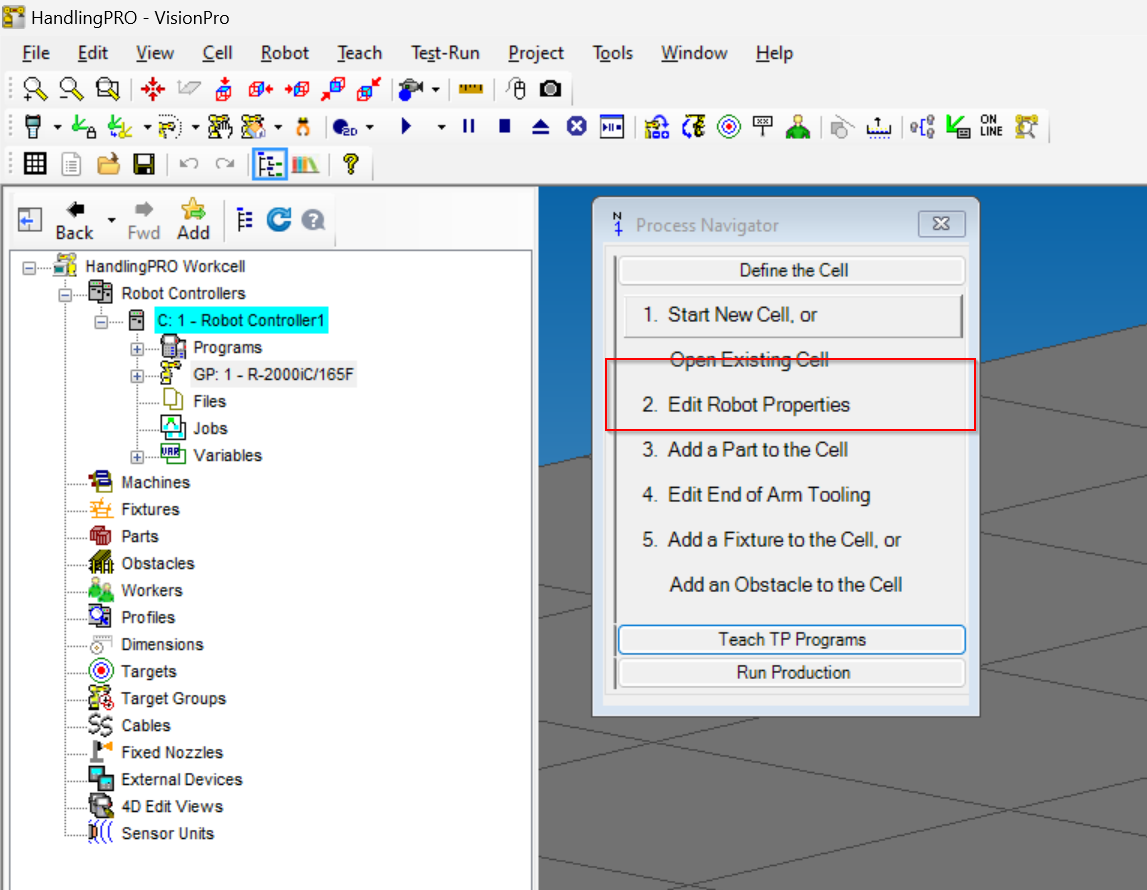Click the blue abort X icon

(x=576, y=127)
